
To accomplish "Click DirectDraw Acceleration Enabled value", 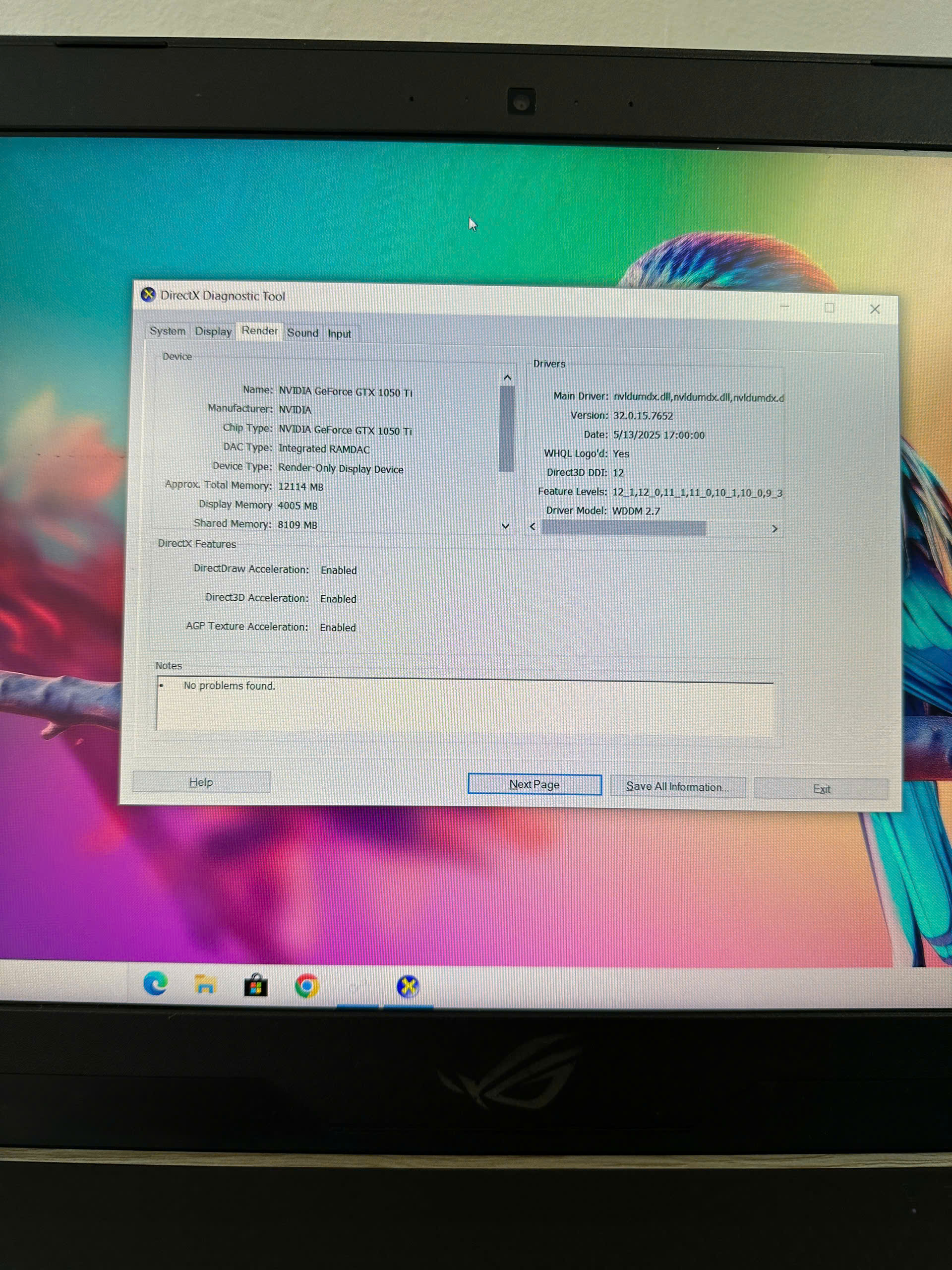I will (x=339, y=570).
